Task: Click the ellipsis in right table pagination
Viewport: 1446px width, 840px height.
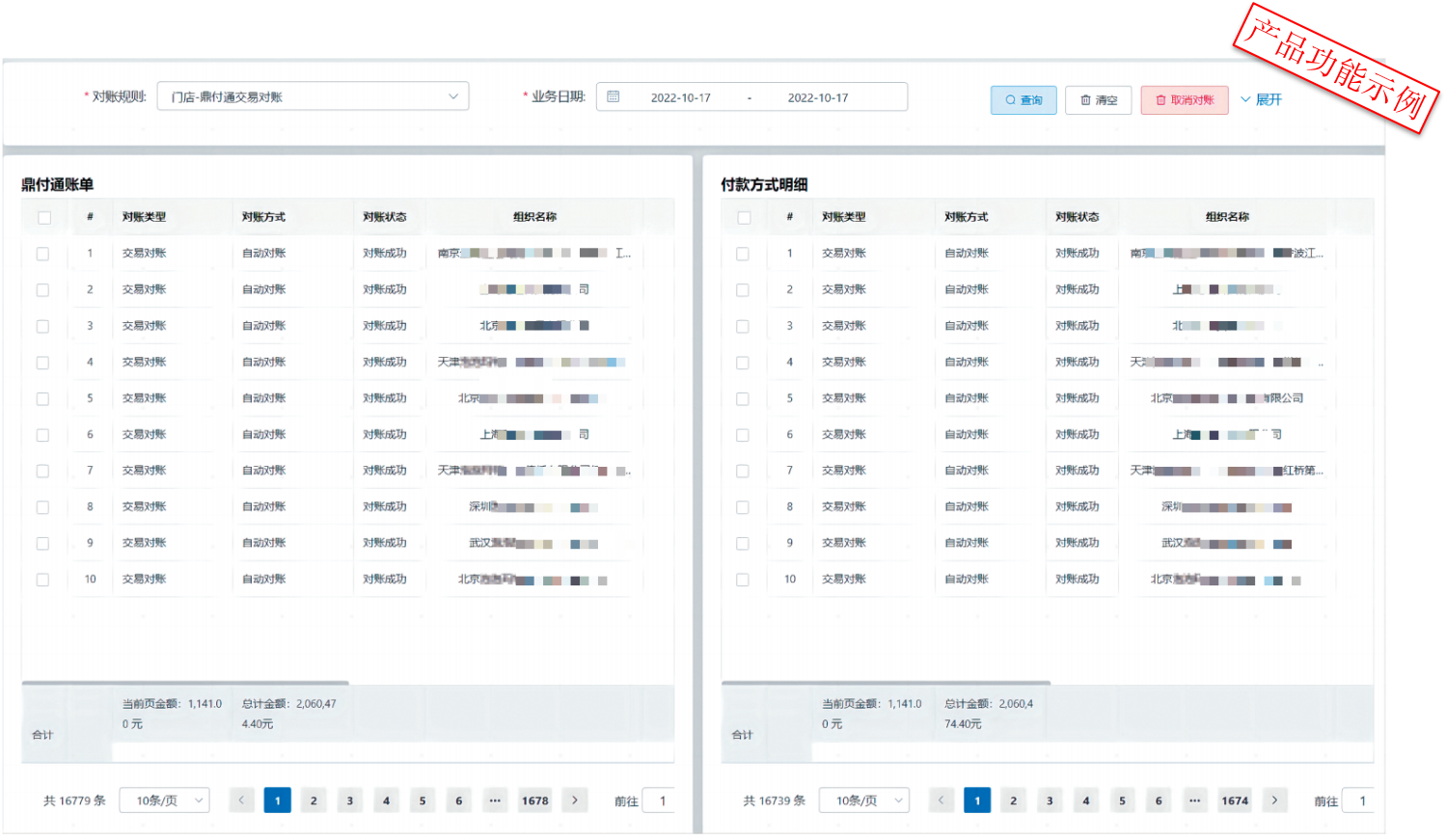Action: click(1194, 800)
